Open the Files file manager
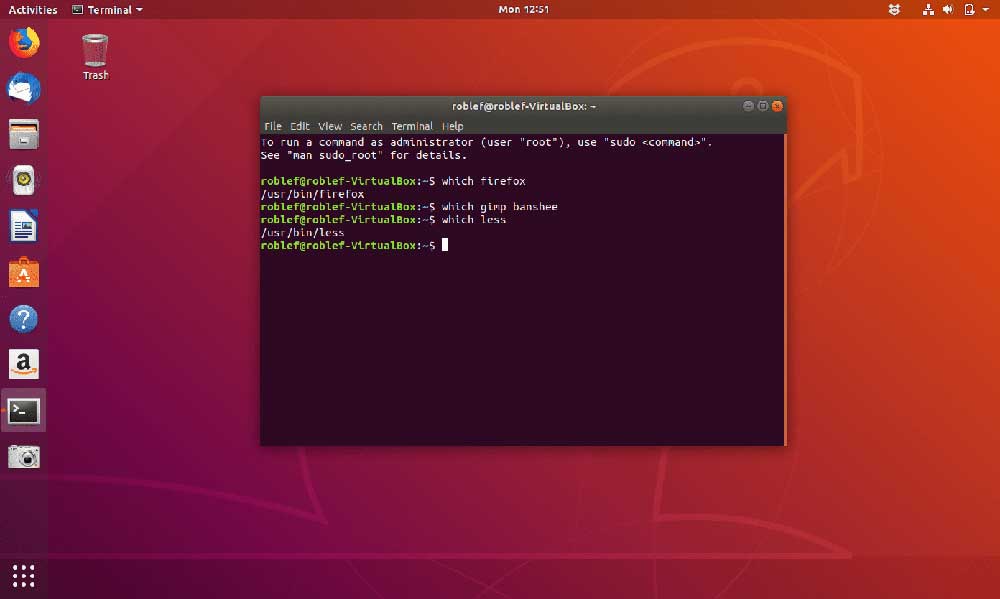This screenshot has width=1000, height=599. tap(22, 135)
